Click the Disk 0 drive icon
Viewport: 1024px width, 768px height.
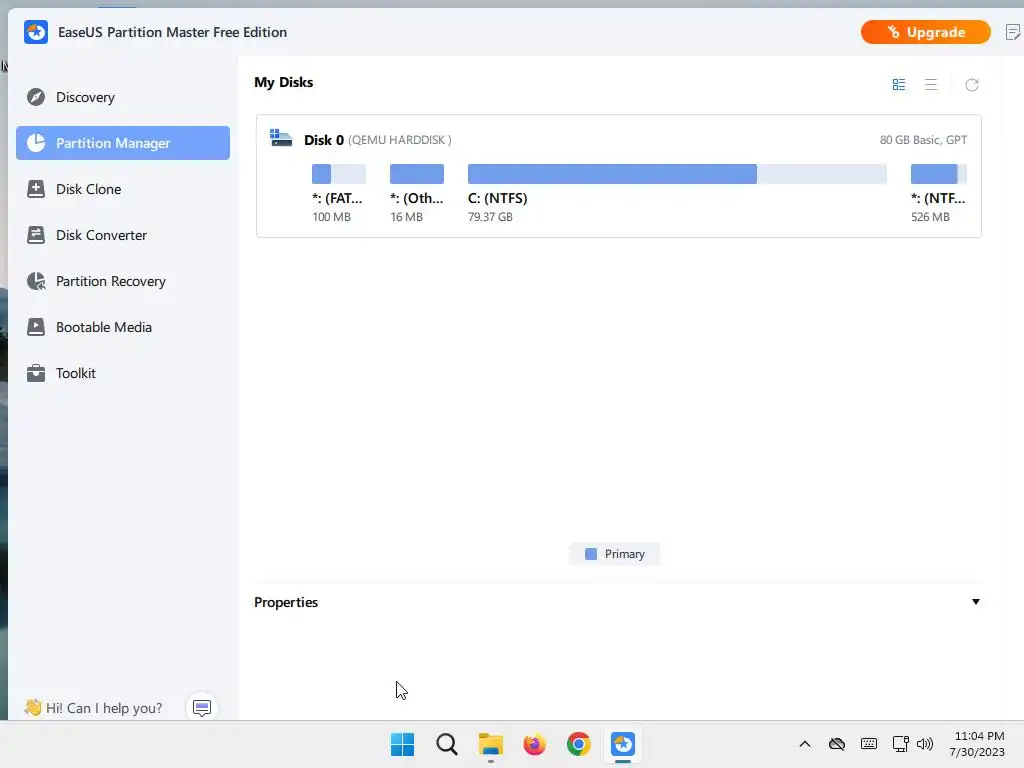281,138
